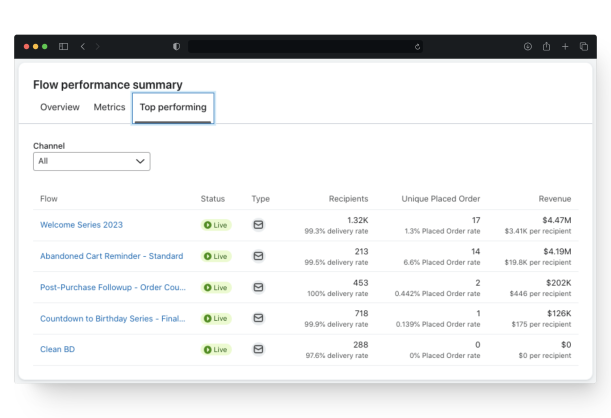Click the email icon in Clean BD row
Screen dimensions: 611x418
tap(258, 349)
